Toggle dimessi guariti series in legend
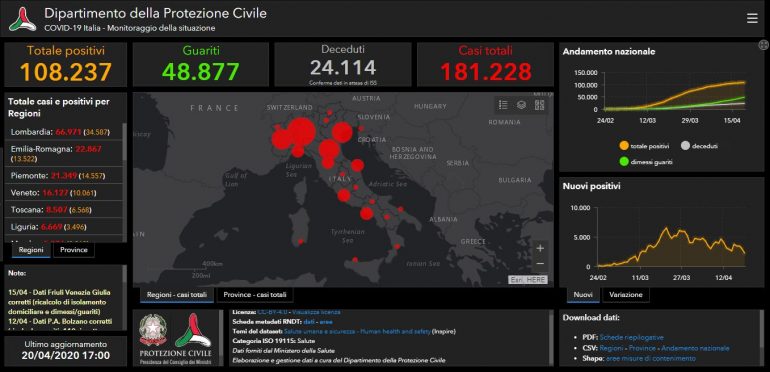The width and height of the screenshot is (770, 372). point(646,161)
